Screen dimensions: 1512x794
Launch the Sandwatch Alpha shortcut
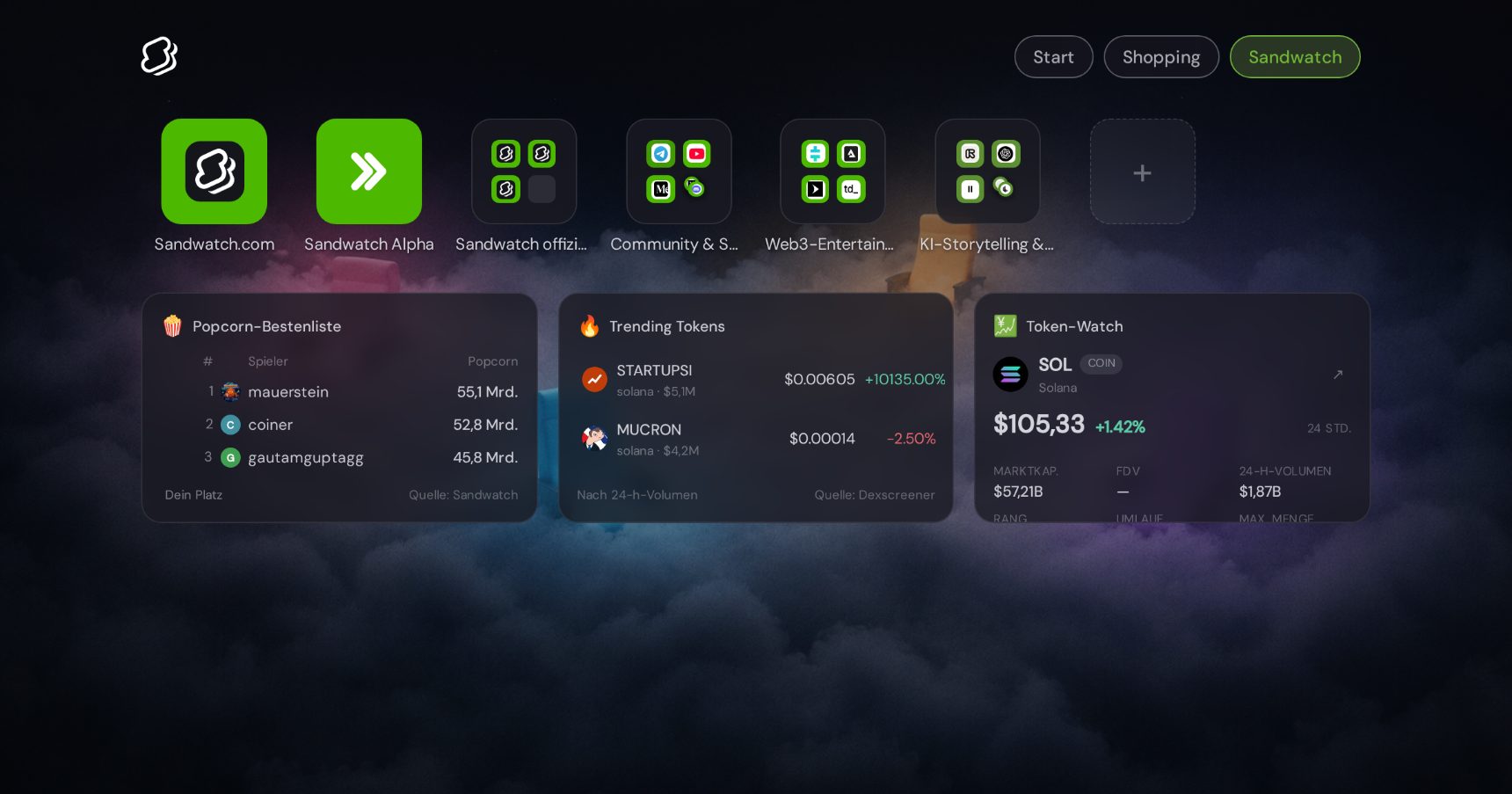(x=369, y=171)
